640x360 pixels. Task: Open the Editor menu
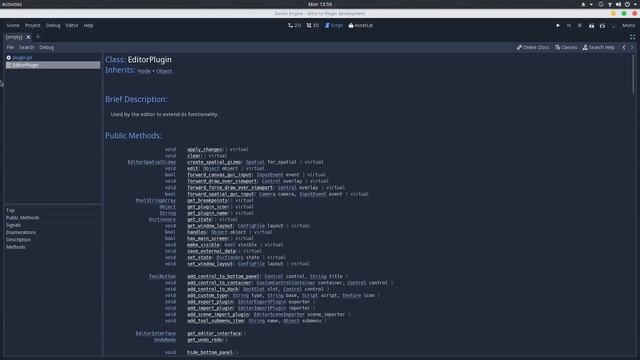pos(72,25)
